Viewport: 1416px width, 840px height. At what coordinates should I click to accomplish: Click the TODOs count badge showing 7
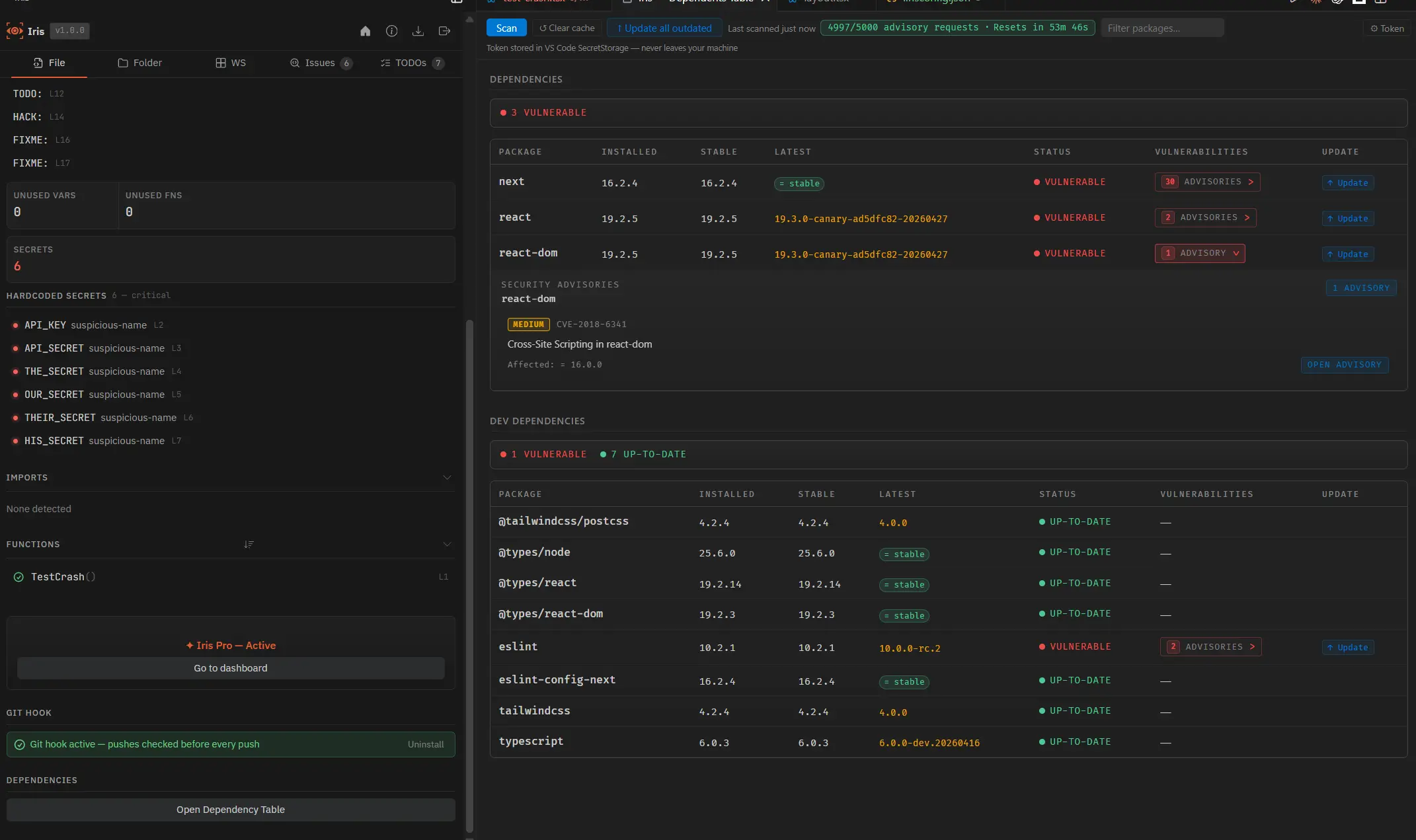pos(438,63)
